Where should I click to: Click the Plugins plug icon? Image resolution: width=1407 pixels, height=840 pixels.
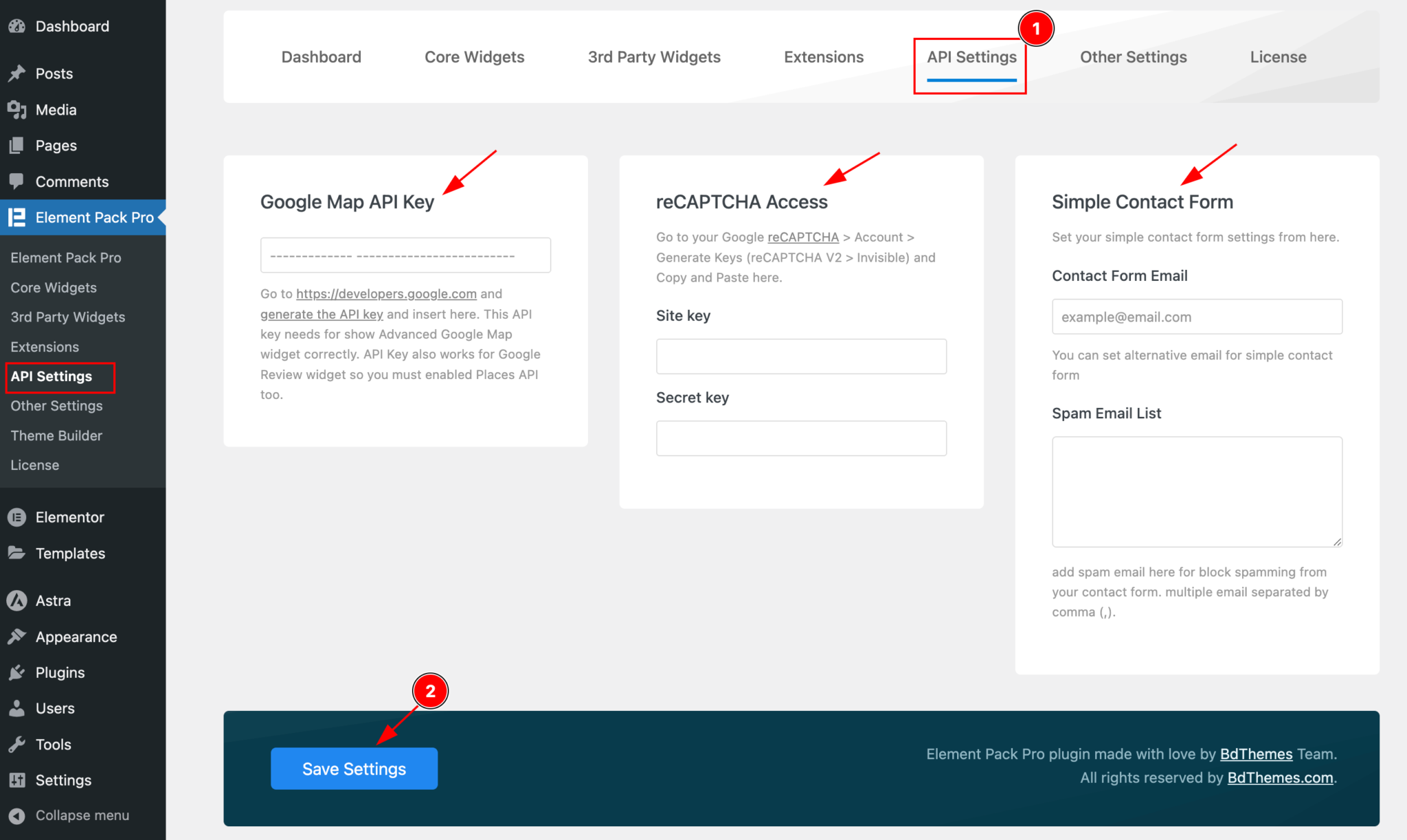[x=16, y=672]
